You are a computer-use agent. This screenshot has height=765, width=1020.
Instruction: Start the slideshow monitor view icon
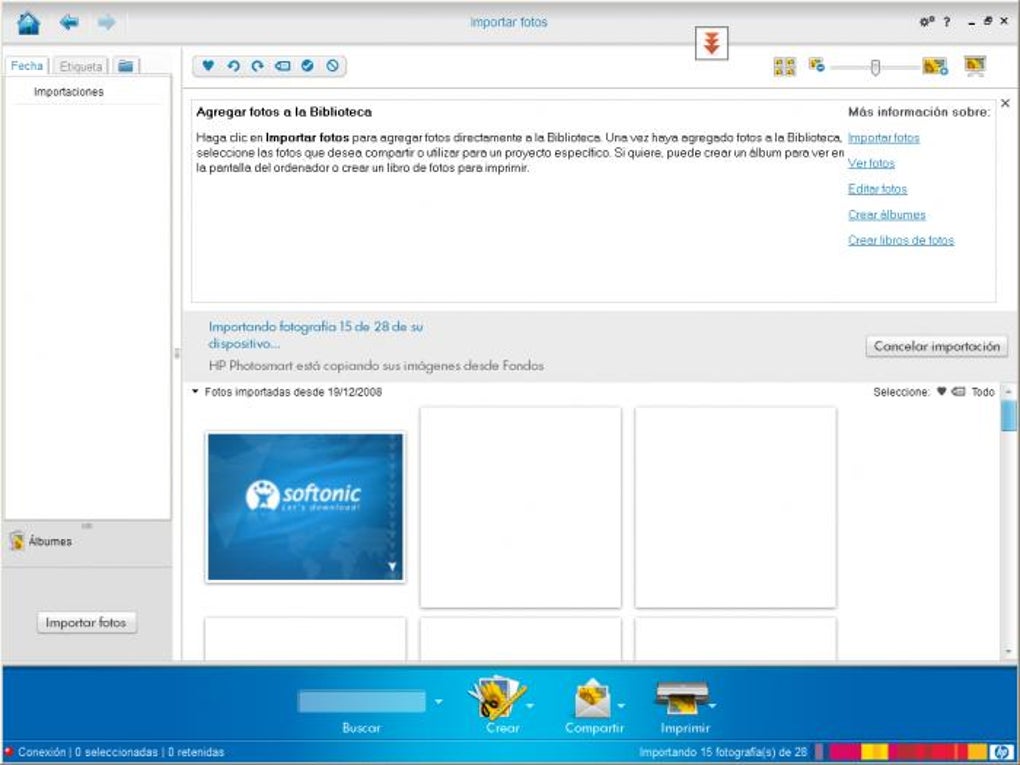pos(975,66)
